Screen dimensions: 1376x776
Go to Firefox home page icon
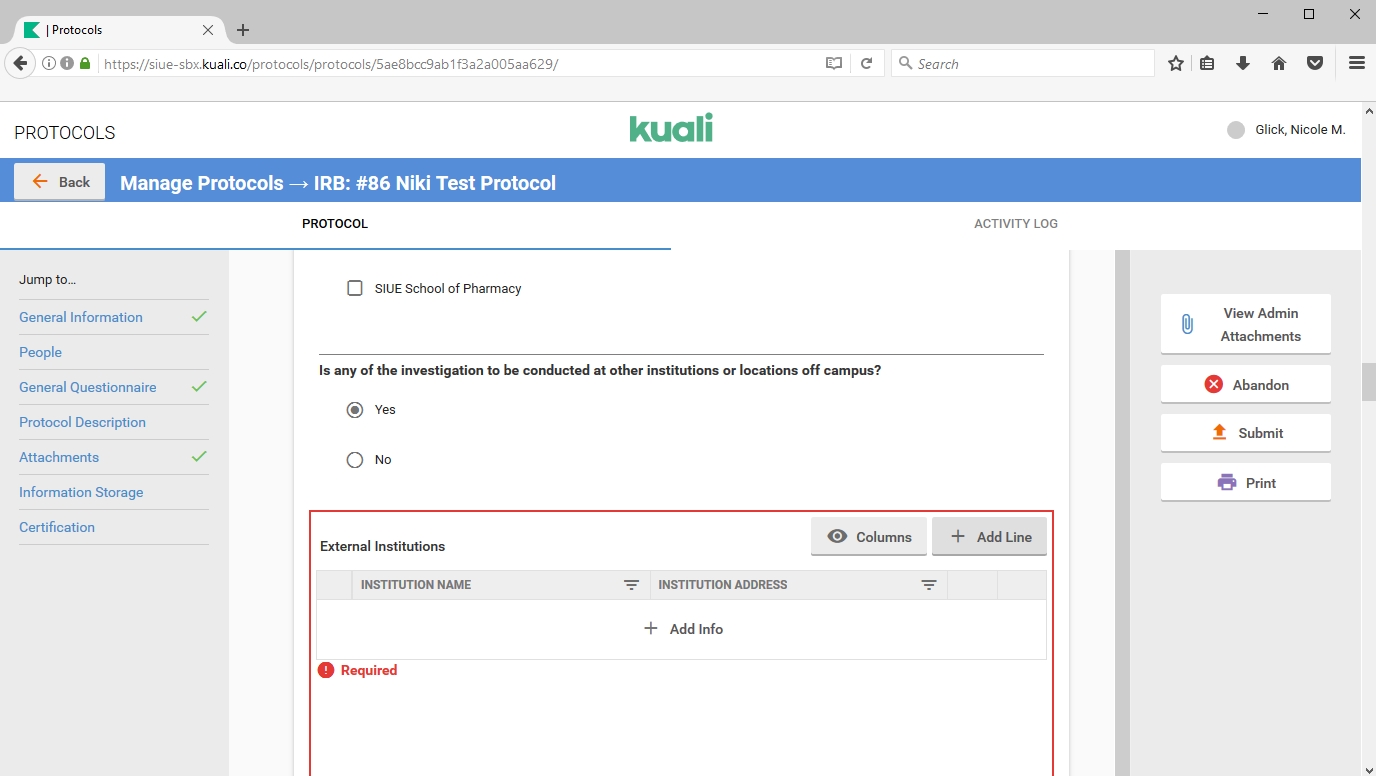pyautogui.click(x=1278, y=63)
